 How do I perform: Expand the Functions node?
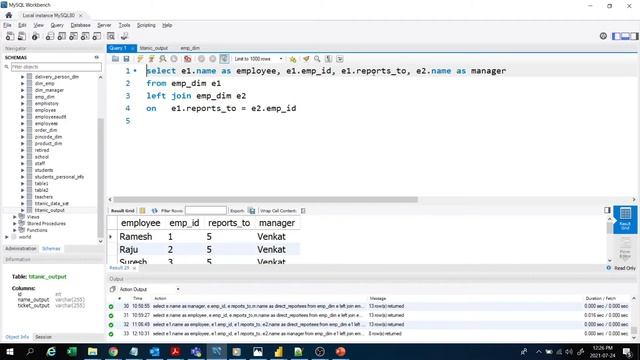point(15,230)
